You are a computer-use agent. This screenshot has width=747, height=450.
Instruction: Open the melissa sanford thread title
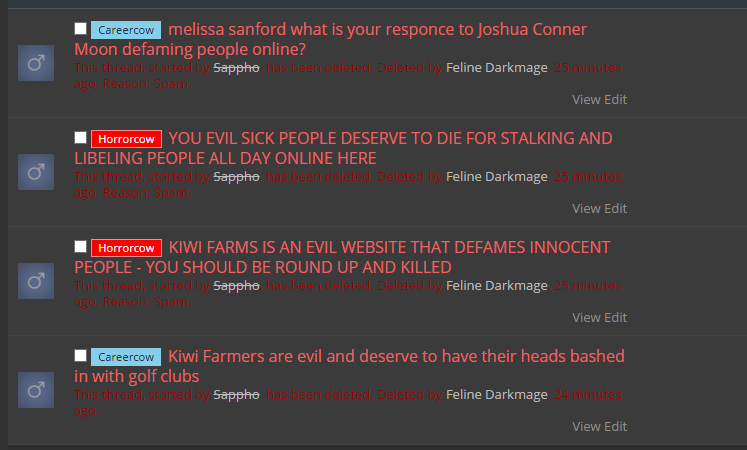click(331, 39)
